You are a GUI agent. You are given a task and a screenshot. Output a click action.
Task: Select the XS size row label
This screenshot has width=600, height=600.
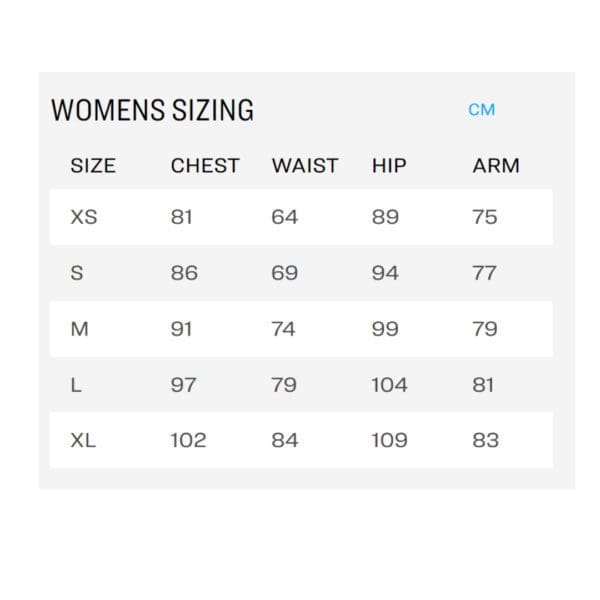point(84,217)
